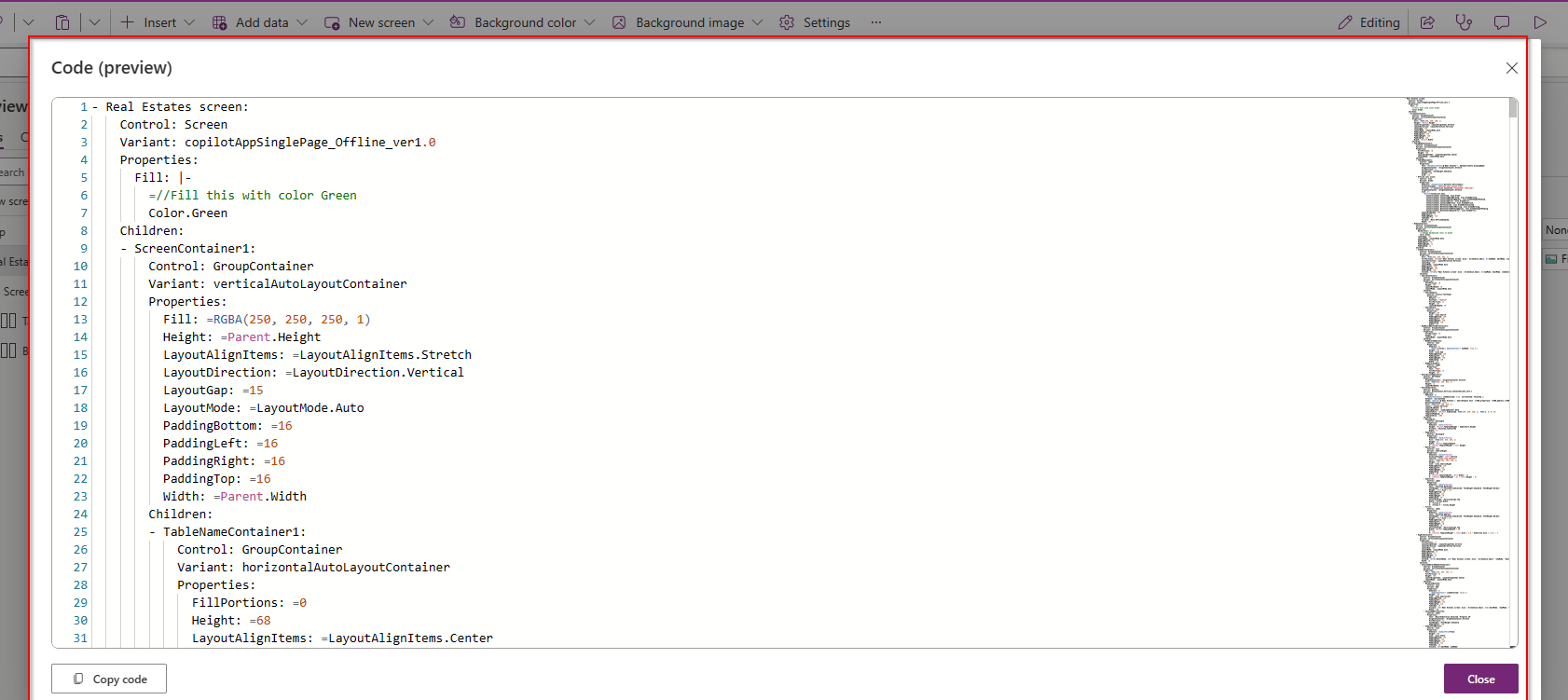The width and height of the screenshot is (1568, 700).
Task: Expand the New screen dropdown
Action: [x=379, y=22]
